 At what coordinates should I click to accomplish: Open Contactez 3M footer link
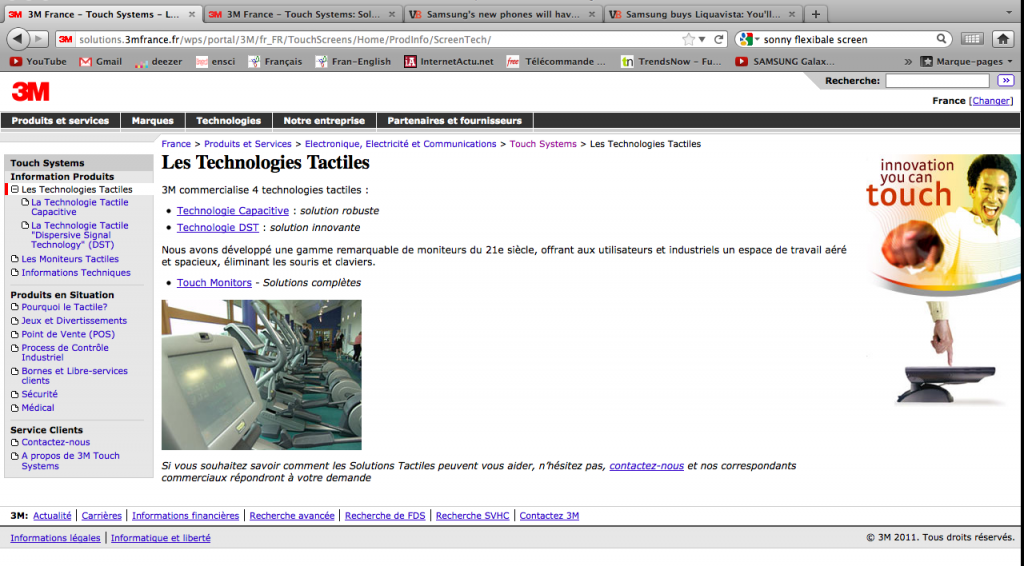[x=549, y=516]
